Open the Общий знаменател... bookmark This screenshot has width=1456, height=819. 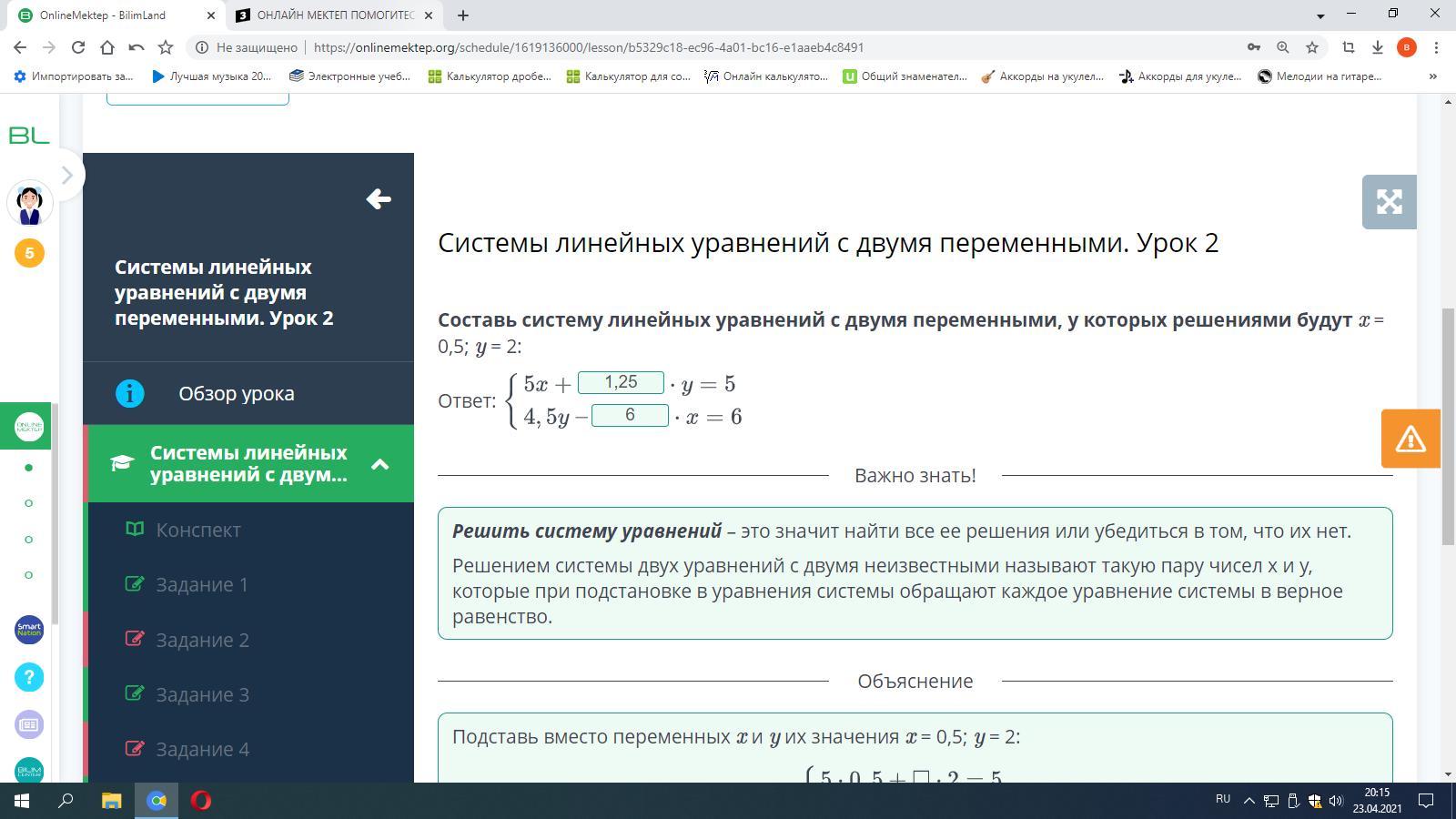click(905, 76)
